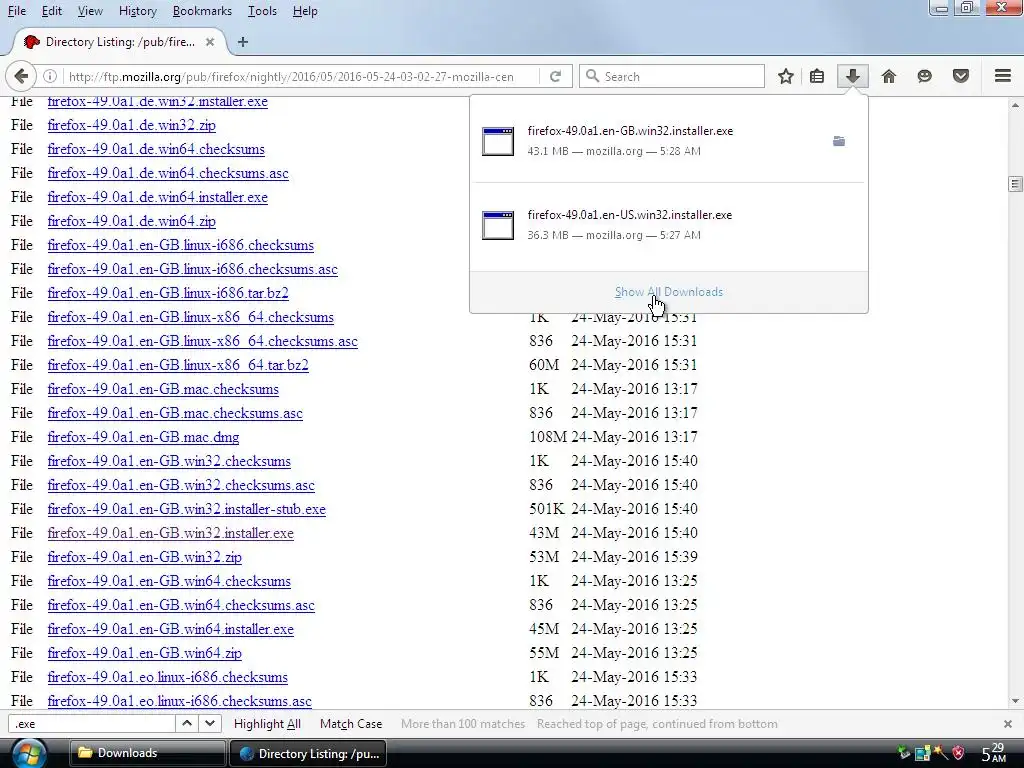Click the Back arrow button
Image resolution: width=1024 pixels, height=768 pixels.
[x=20, y=76]
